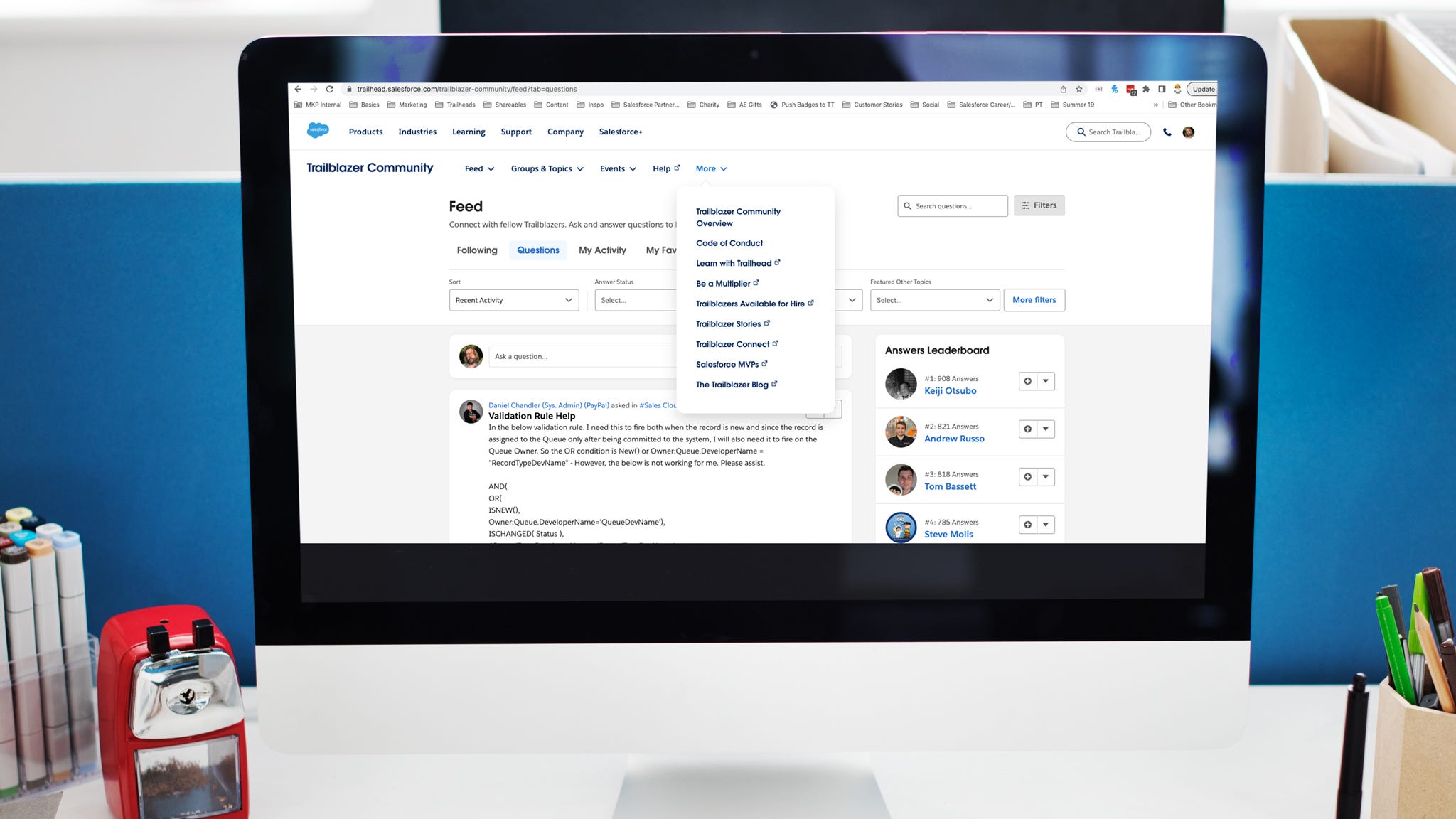
Task: Expand the Sort by Recent Activity dropdown
Action: 513,299
